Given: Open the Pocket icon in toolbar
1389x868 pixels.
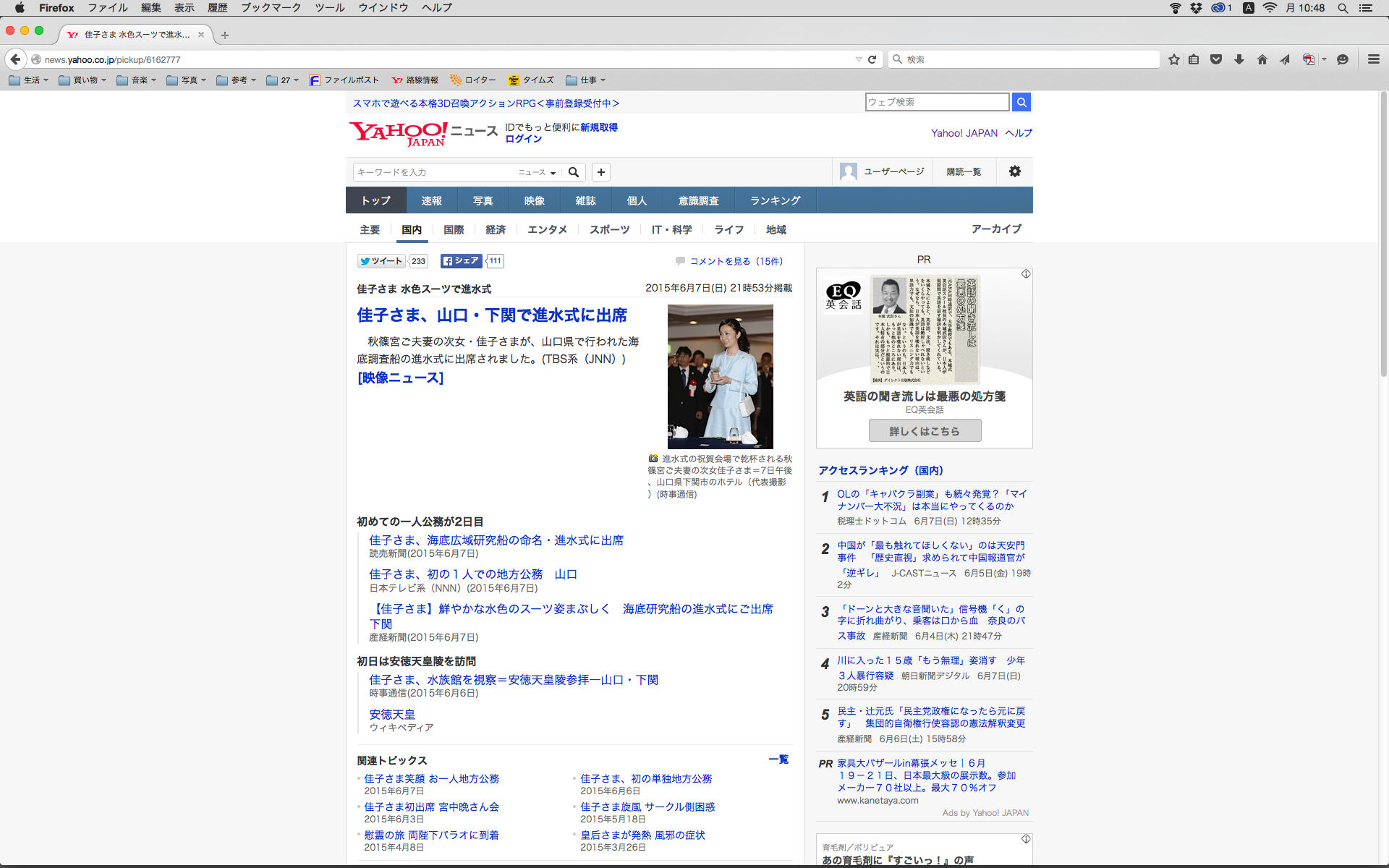Looking at the screenshot, I should (x=1215, y=59).
